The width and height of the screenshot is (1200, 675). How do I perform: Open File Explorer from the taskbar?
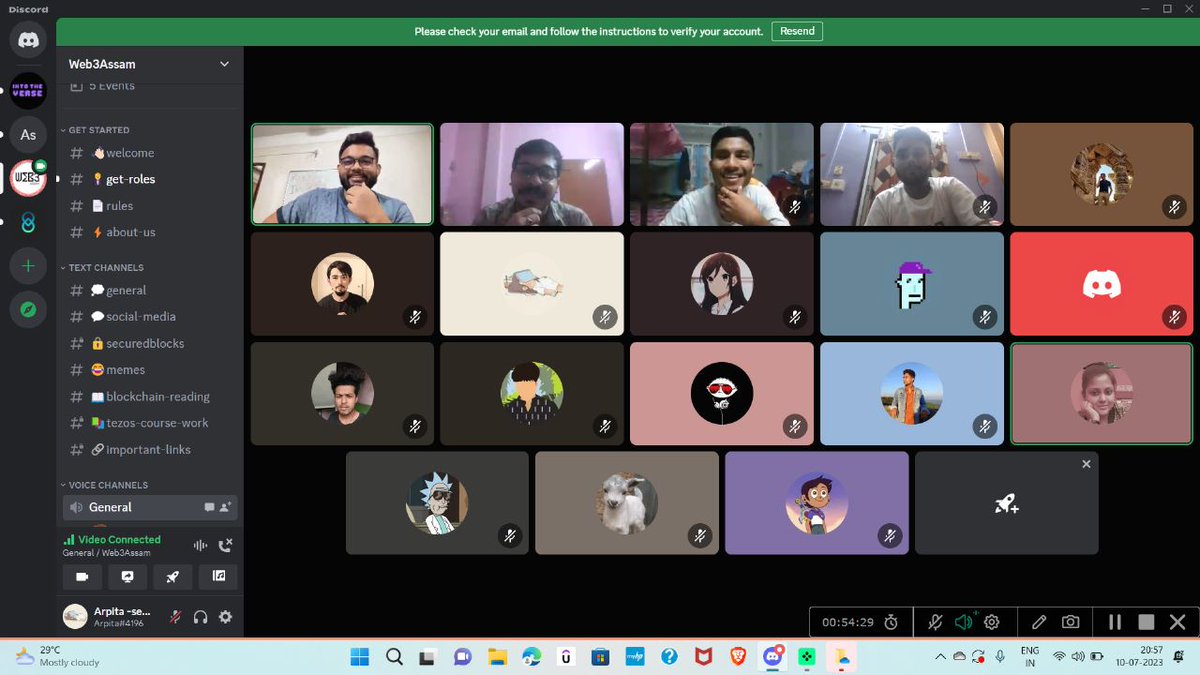(497, 657)
